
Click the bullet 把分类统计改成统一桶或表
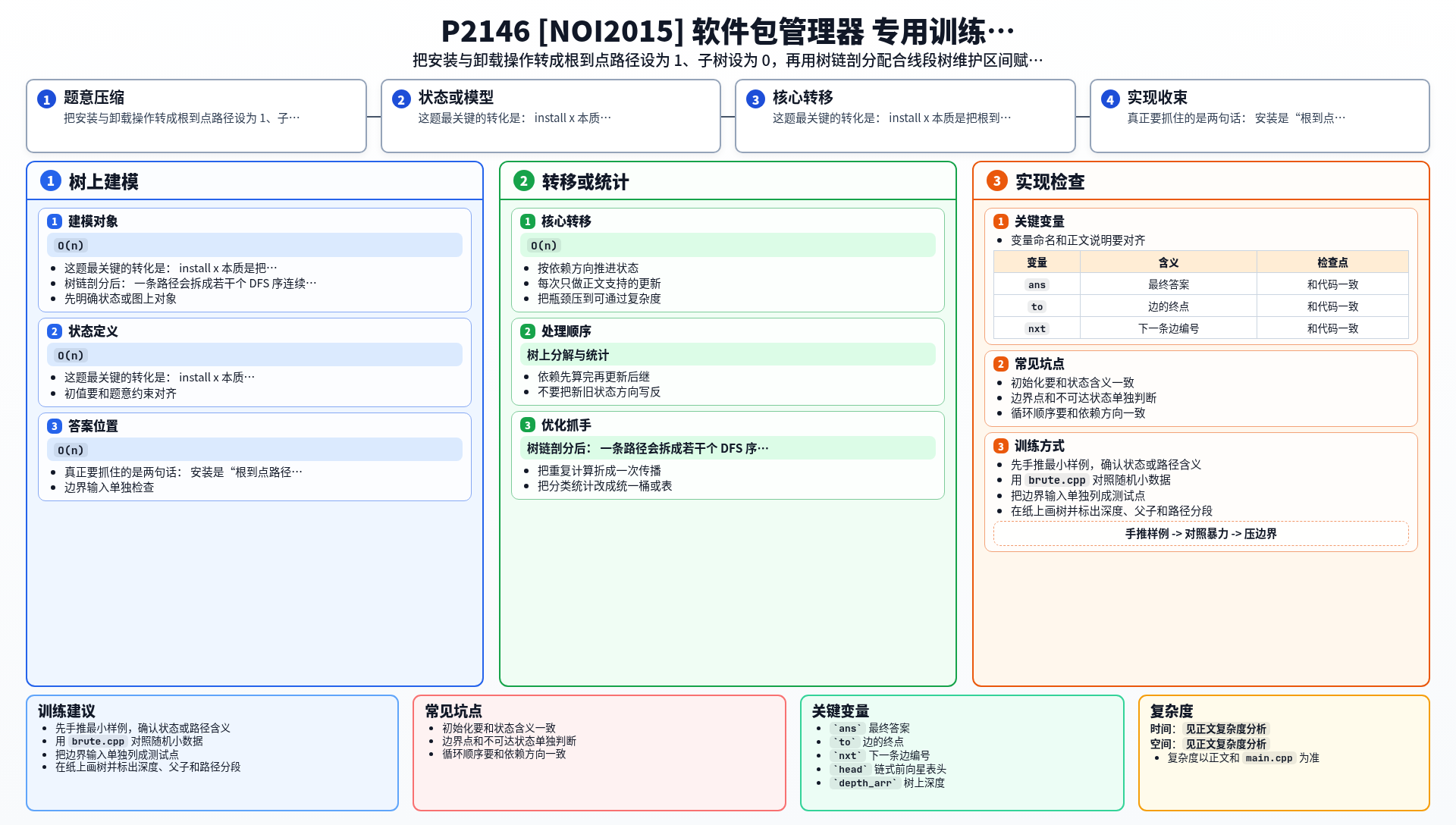coord(604,486)
